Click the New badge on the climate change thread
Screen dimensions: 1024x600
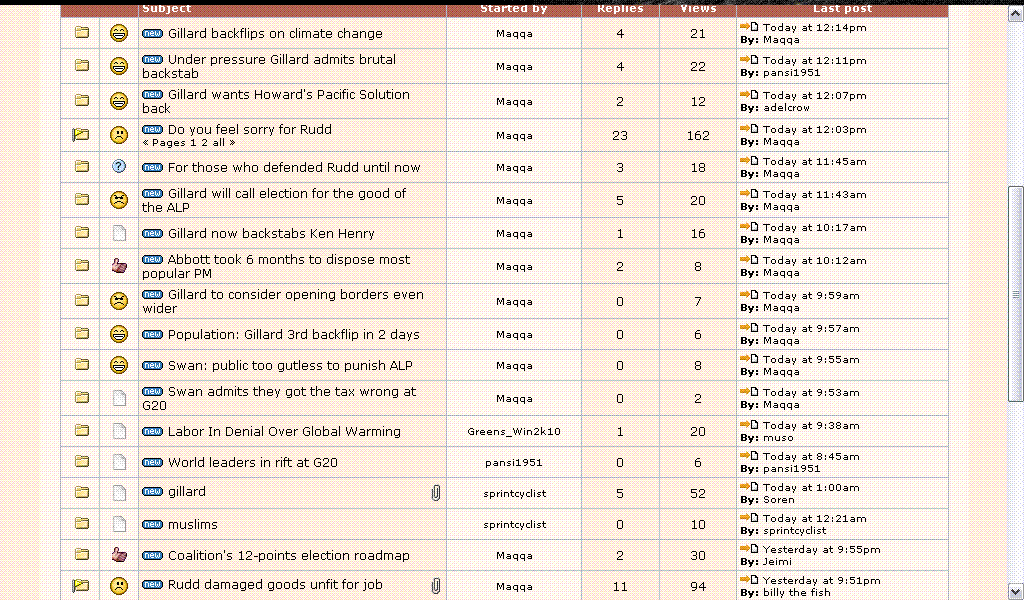[x=152, y=33]
